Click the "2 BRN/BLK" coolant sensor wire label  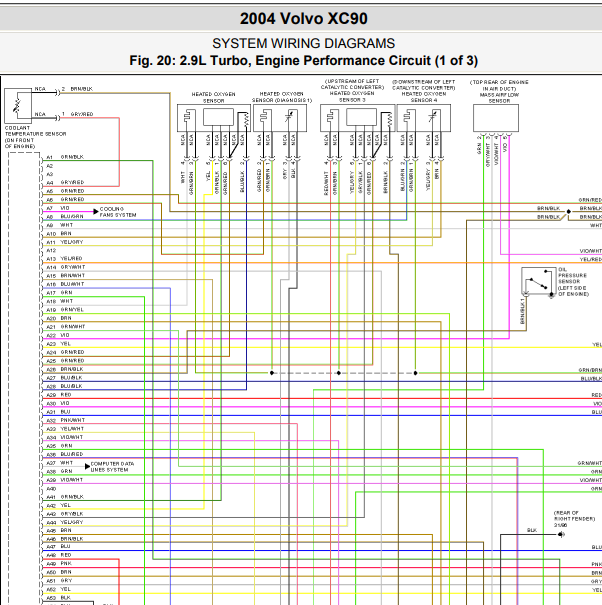[x=77, y=89]
